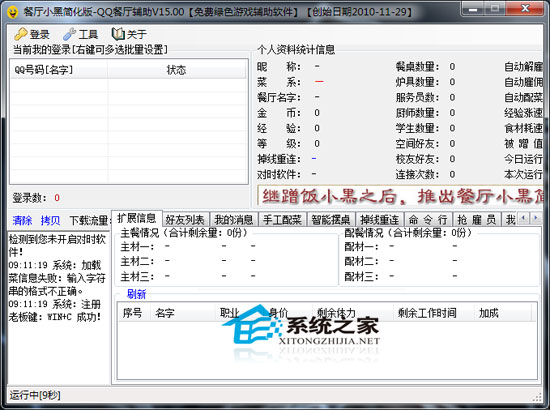Click the 掉线重连 label in statistics
The width and height of the screenshot is (550, 410).
279,159
